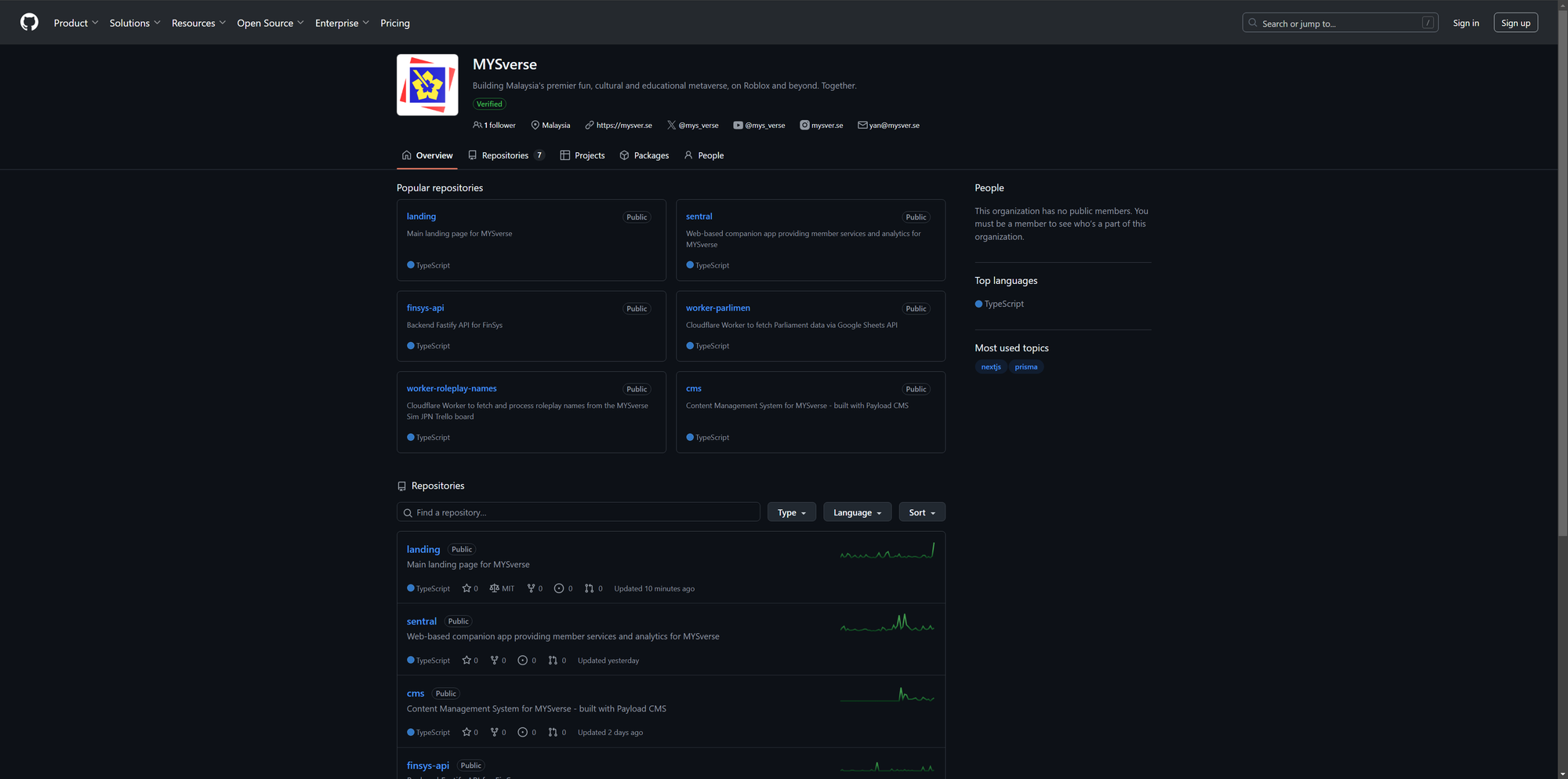Screen dimensions: 1568x779
Task: Switch to the Projects tab
Action: (583, 155)
